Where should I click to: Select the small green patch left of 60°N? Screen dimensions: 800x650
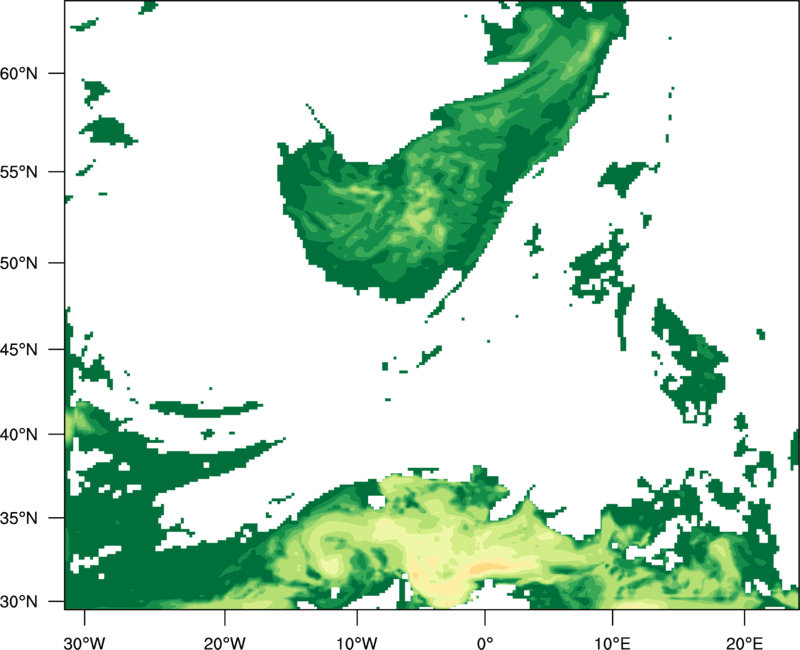pyautogui.click(x=95, y=93)
